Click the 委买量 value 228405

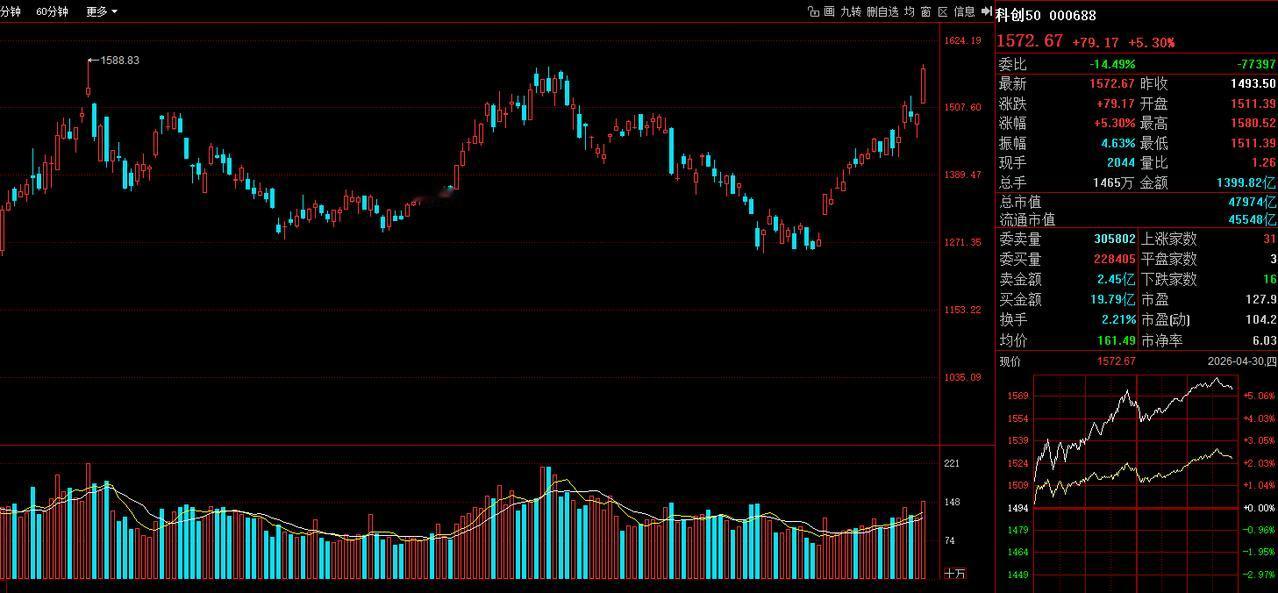click(1115, 260)
